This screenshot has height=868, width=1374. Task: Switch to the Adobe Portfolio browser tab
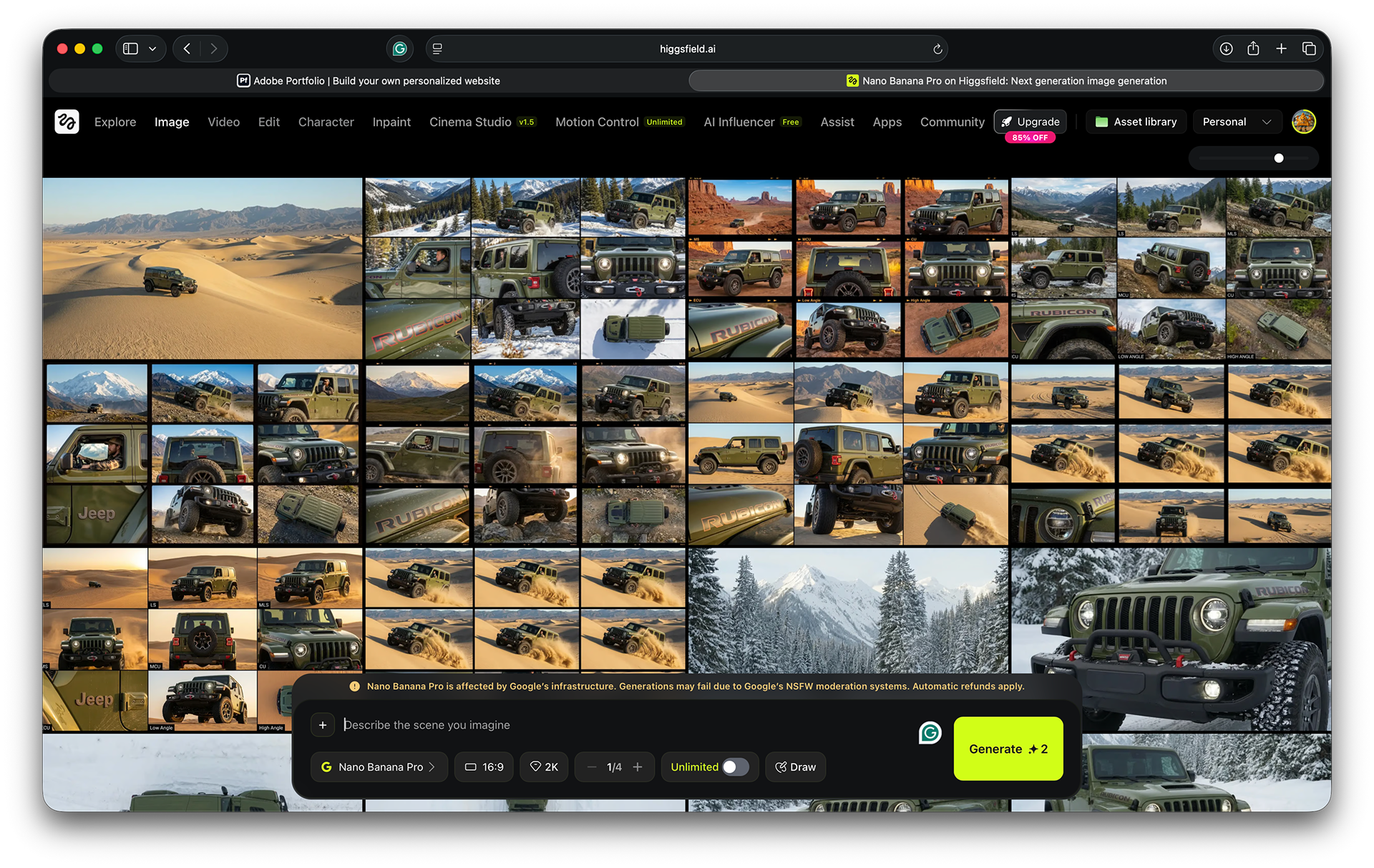369,81
